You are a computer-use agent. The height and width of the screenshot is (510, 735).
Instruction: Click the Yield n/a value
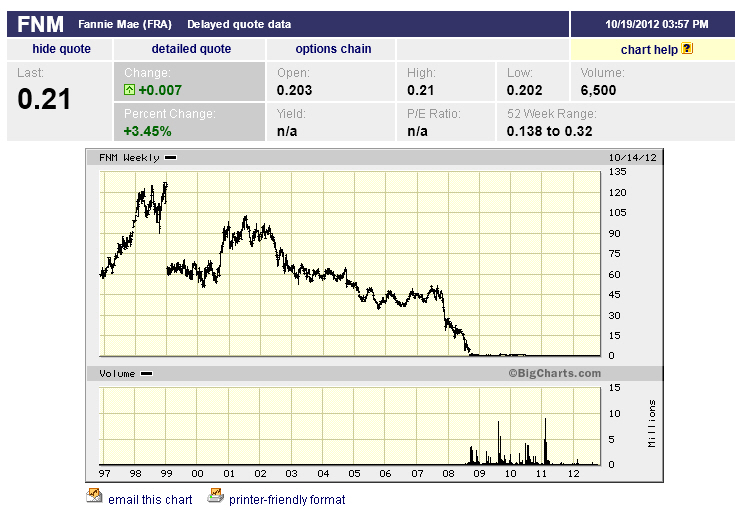pyautogui.click(x=287, y=131)
